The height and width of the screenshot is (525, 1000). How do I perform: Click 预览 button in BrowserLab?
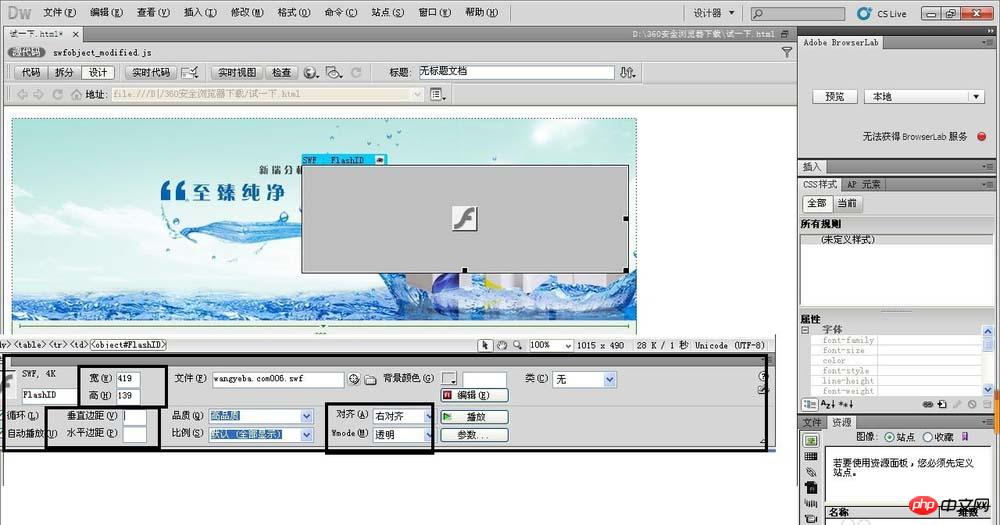coord(834,96)
